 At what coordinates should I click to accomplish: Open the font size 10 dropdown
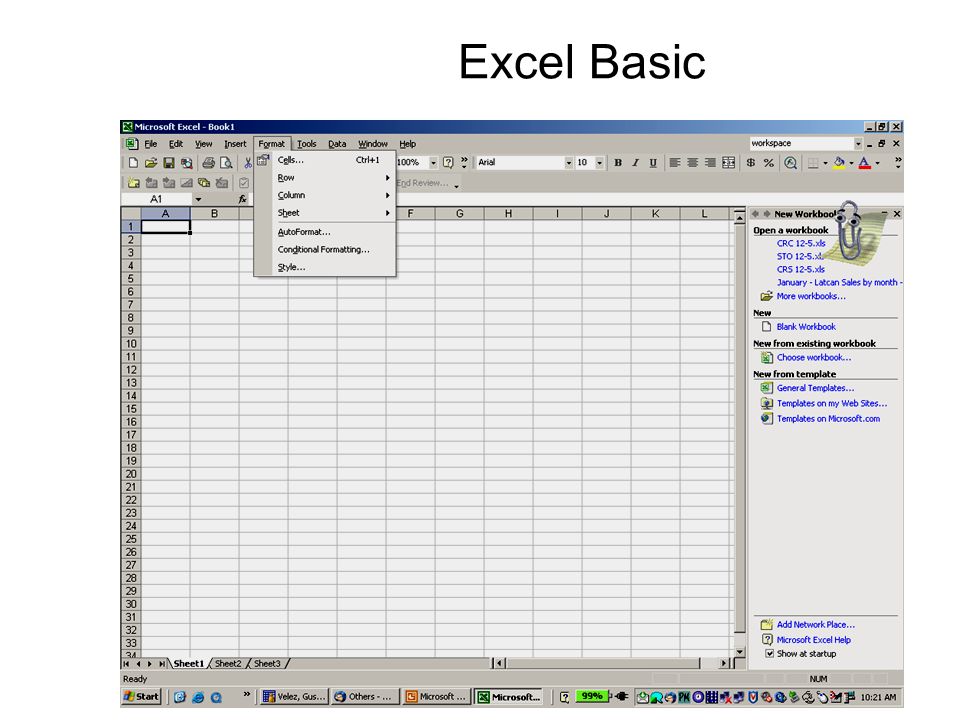click(599, 163)
